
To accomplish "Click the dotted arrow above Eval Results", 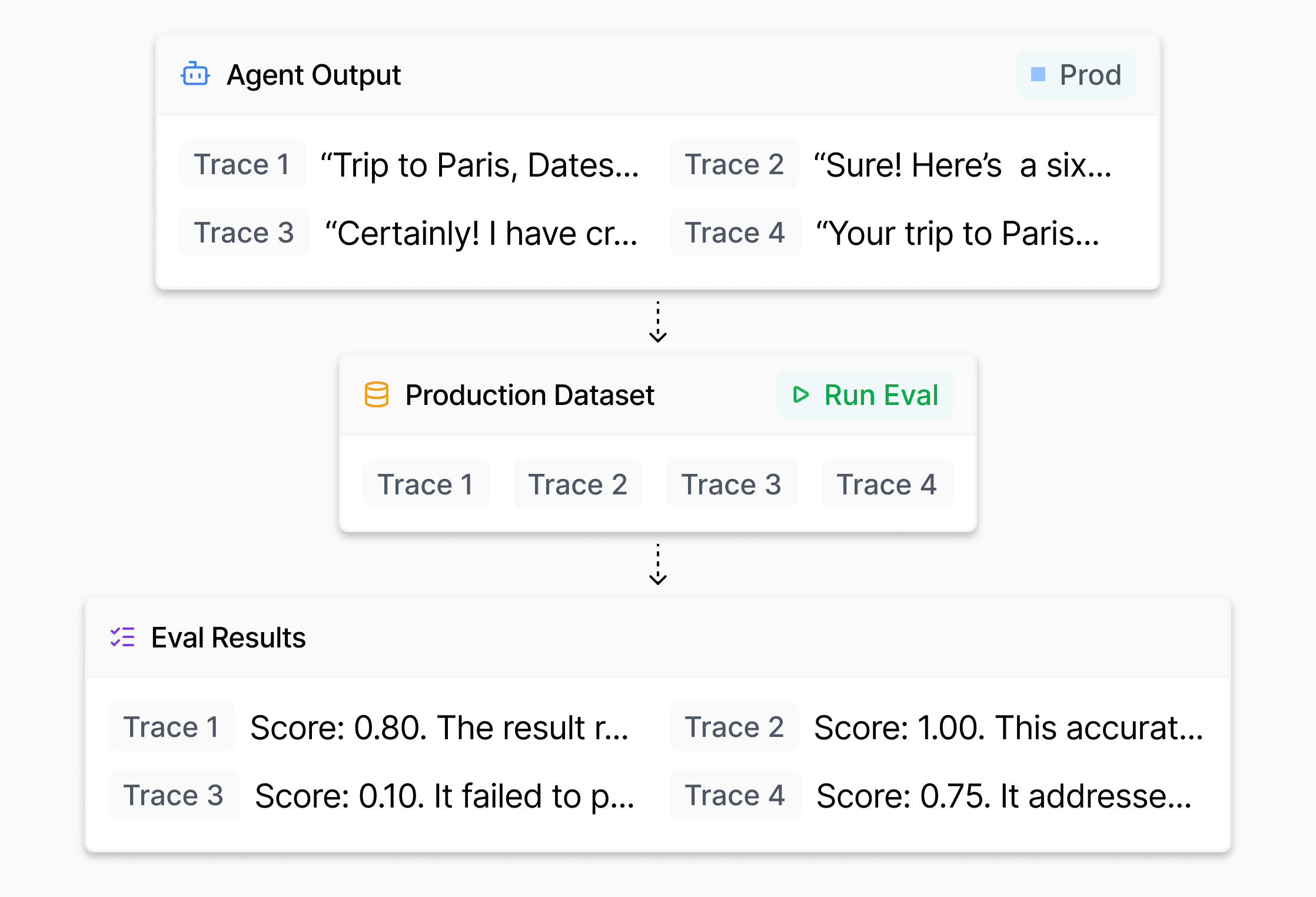I will (x=658, y=564).
